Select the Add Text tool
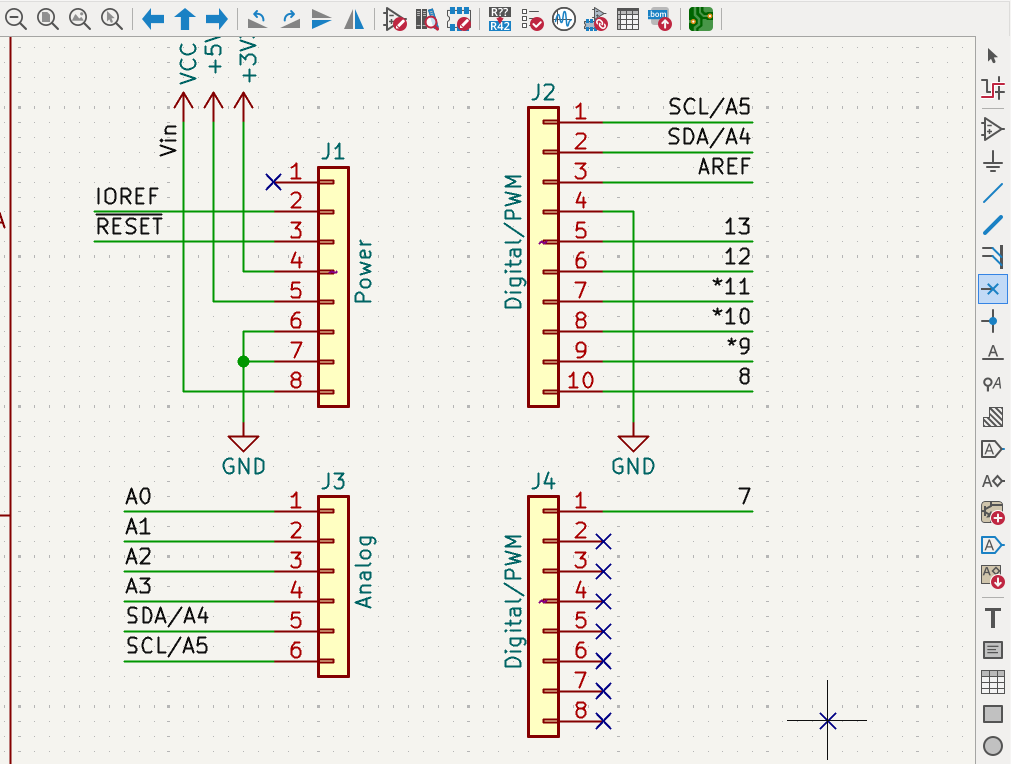This screenshot has width=1011, height=764. point(992,617)
